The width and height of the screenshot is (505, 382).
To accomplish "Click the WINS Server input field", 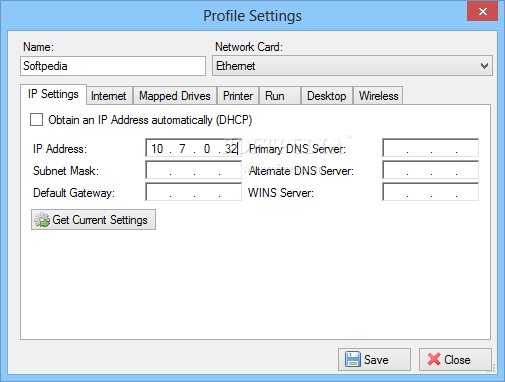I will [x=430, y=192].
